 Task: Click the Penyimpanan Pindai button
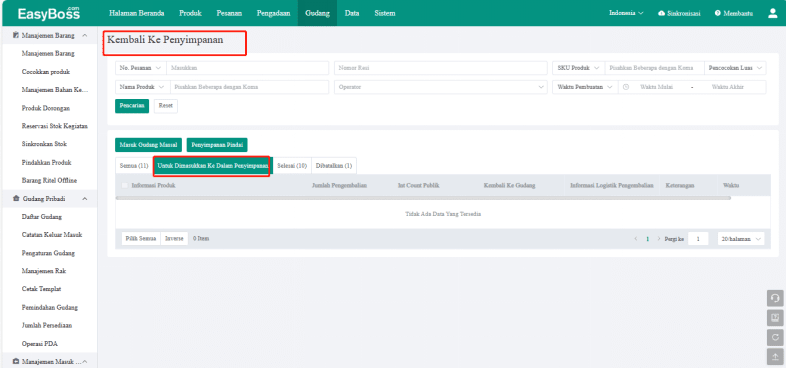click(217, 145)
